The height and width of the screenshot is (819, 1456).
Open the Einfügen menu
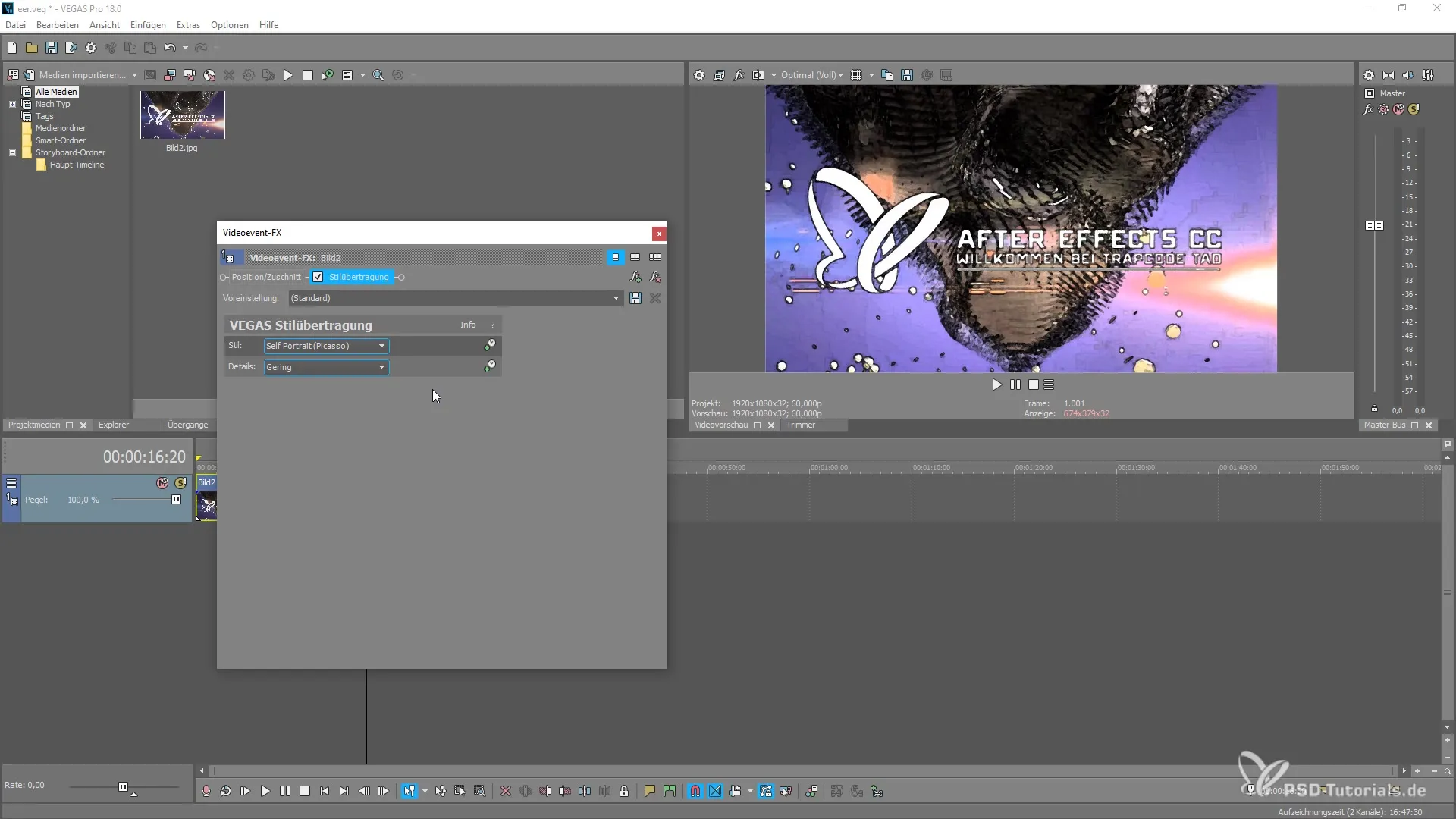click(148, 25)
